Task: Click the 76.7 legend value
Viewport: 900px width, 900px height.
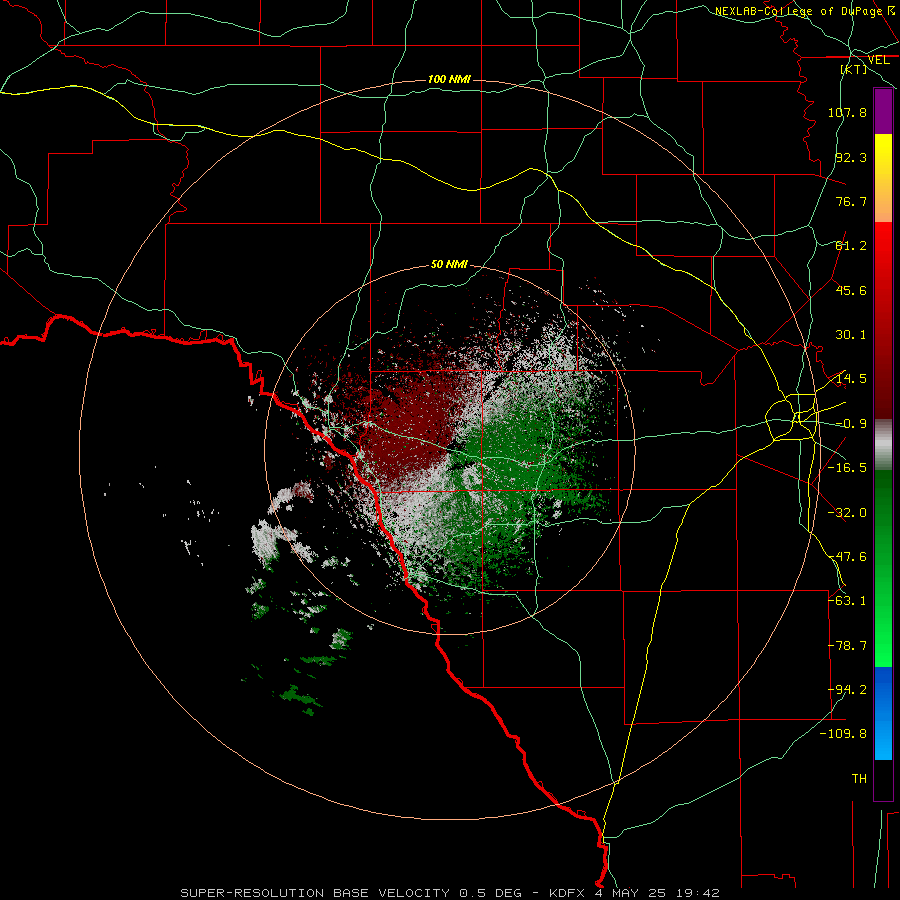Action: point(851,201)
